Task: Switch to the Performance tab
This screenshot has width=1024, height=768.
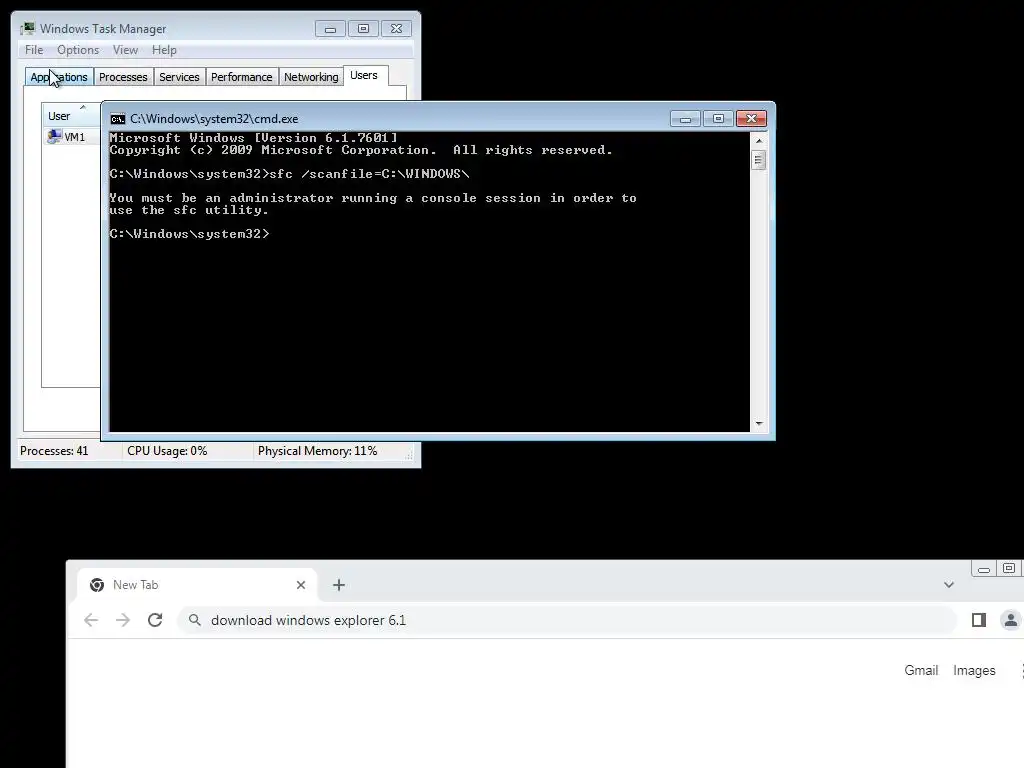Action: [x=241, y=77]
